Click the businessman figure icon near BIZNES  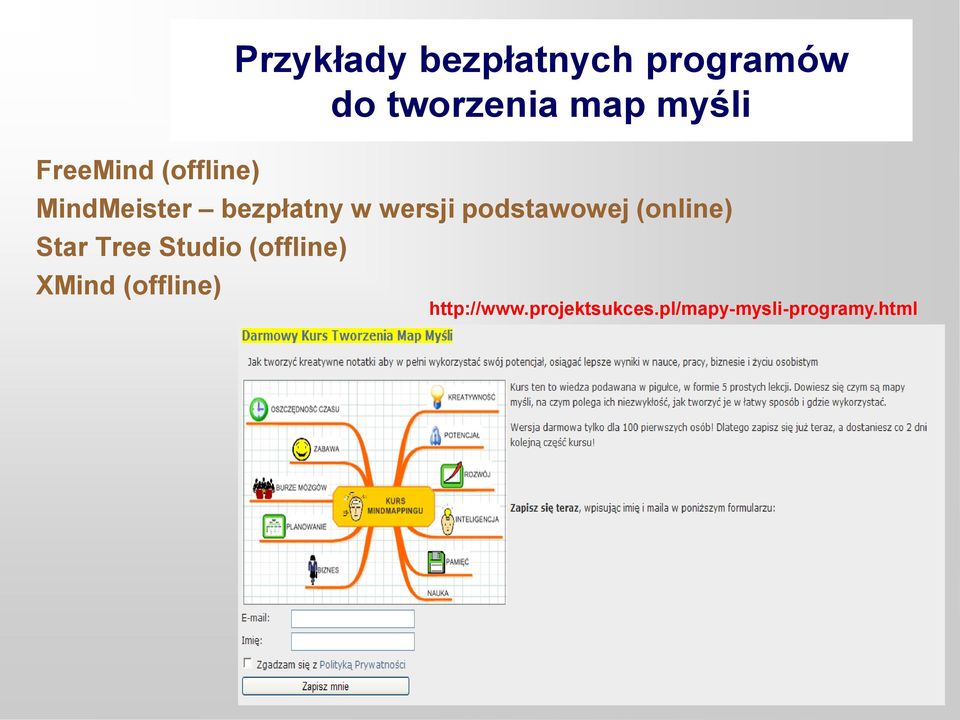tap(313, 569)
